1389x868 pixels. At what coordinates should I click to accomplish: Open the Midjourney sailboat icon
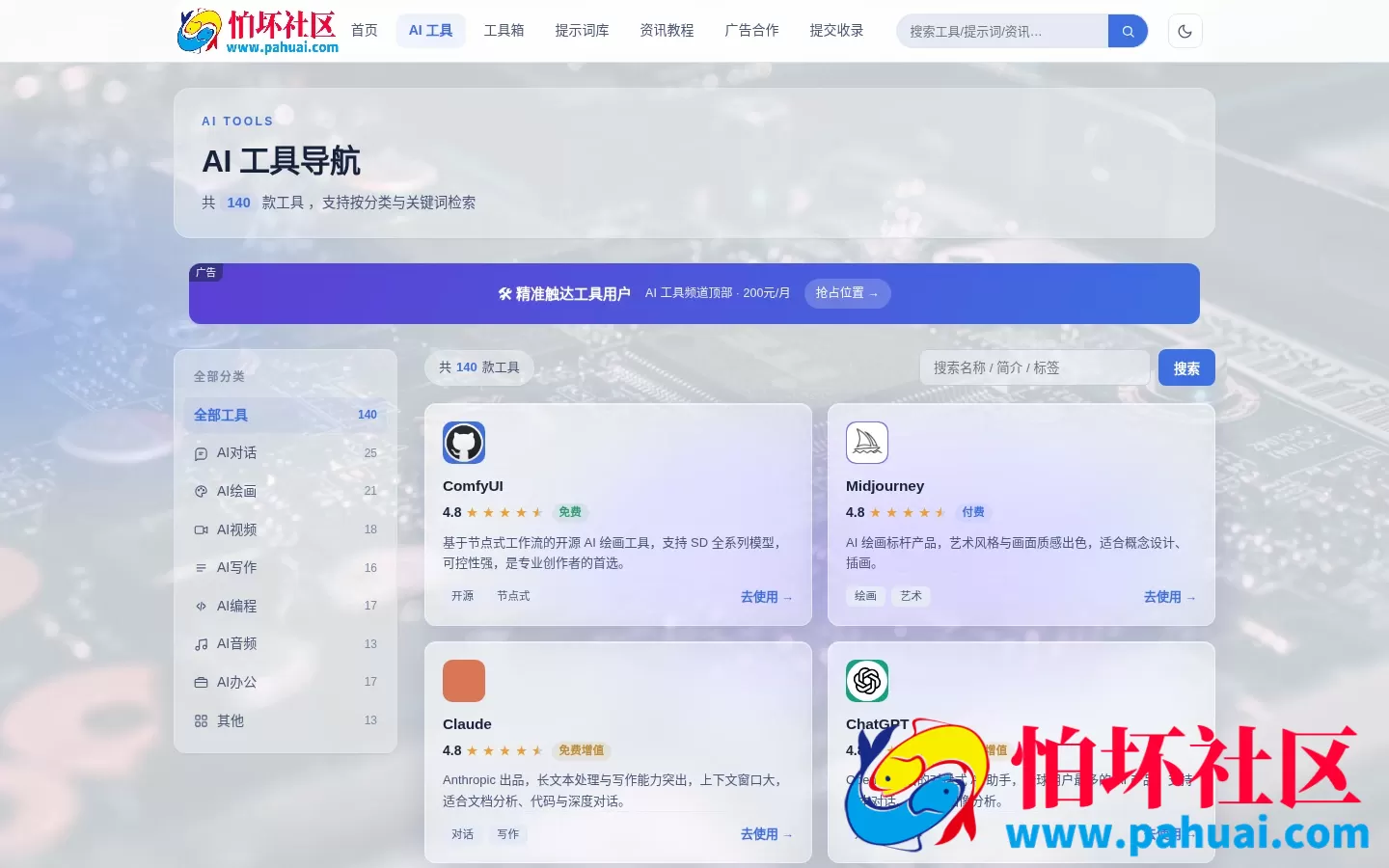(x=867, y=443)
